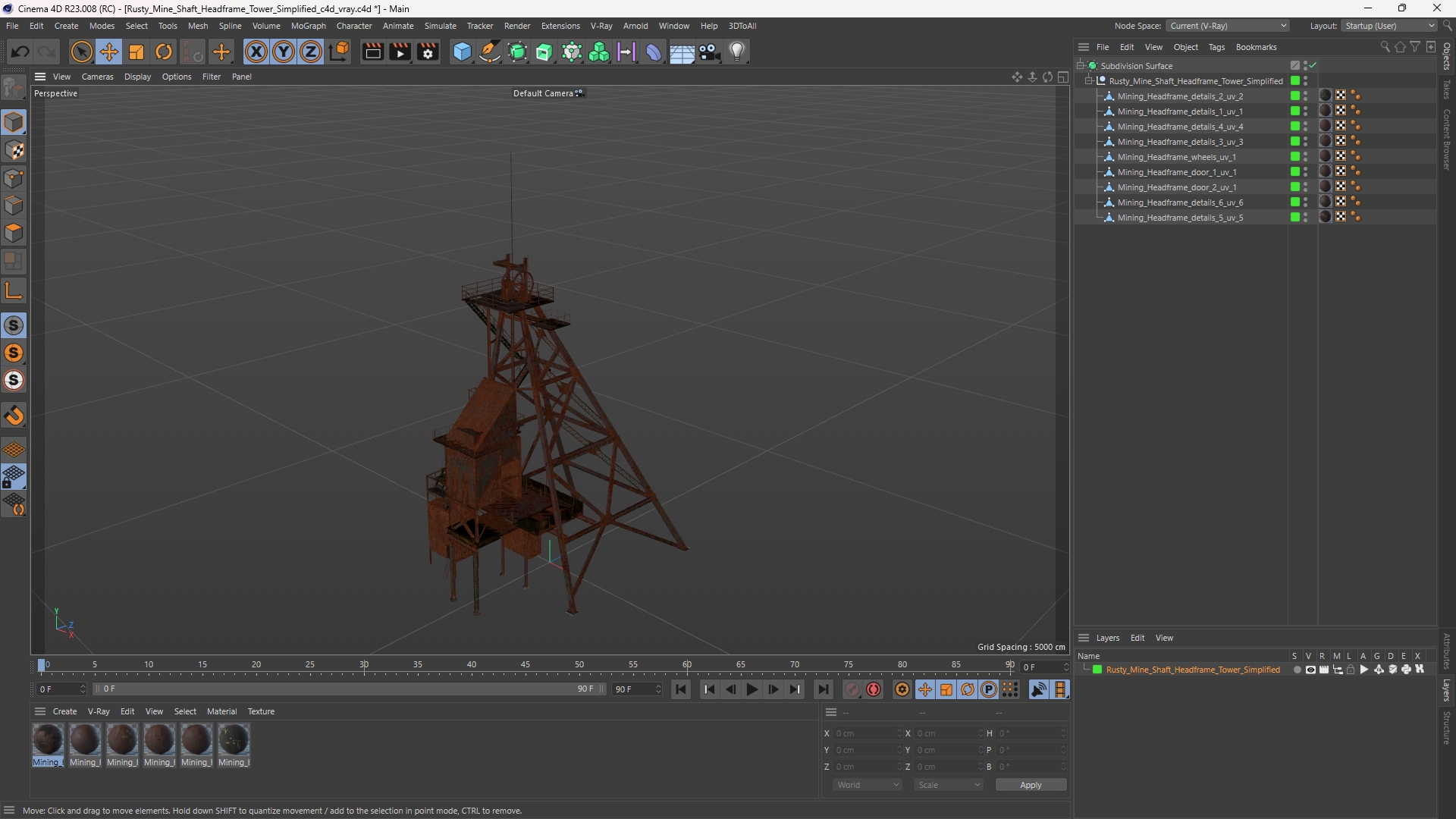Viewport: 1456px width, 819px height.
Task: Open the Layers panel Edit menu
Action: pyautogui.click(x=1137, y=638)
